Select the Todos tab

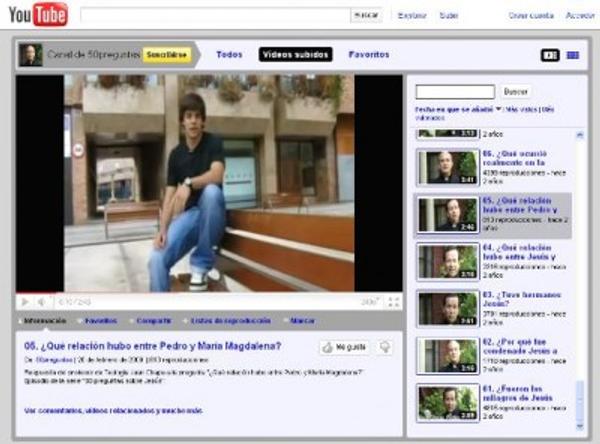tap(229, 55)
